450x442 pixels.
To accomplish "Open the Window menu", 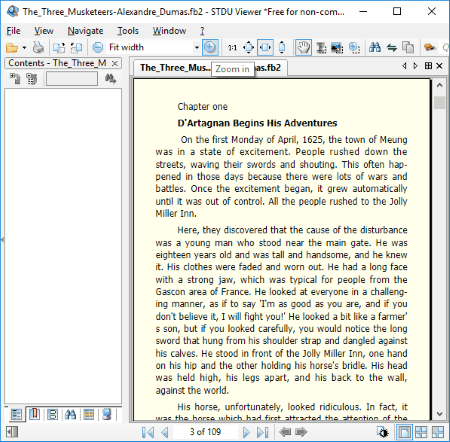I will click(169, 31).
